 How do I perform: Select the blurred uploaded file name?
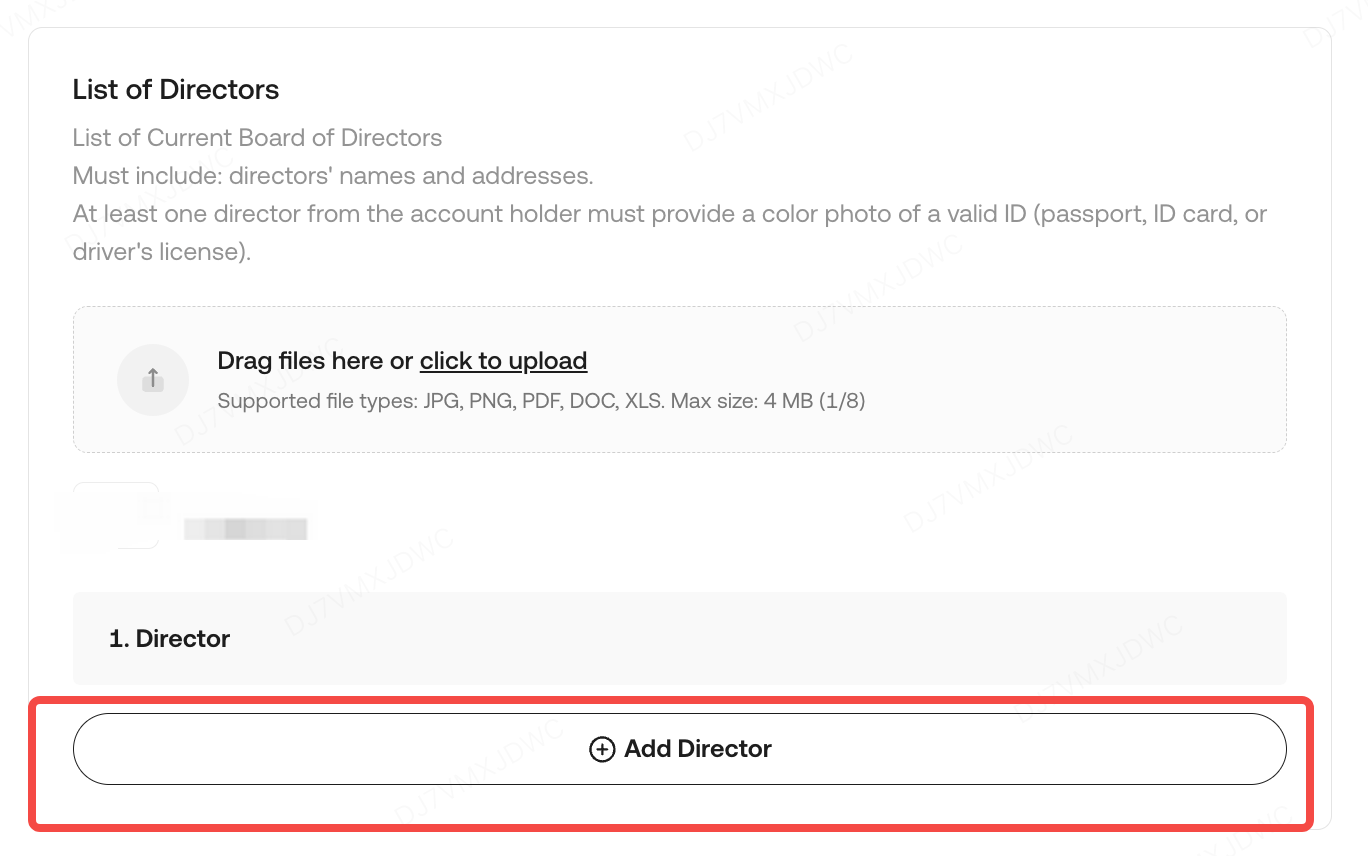[x=245, y=528]
